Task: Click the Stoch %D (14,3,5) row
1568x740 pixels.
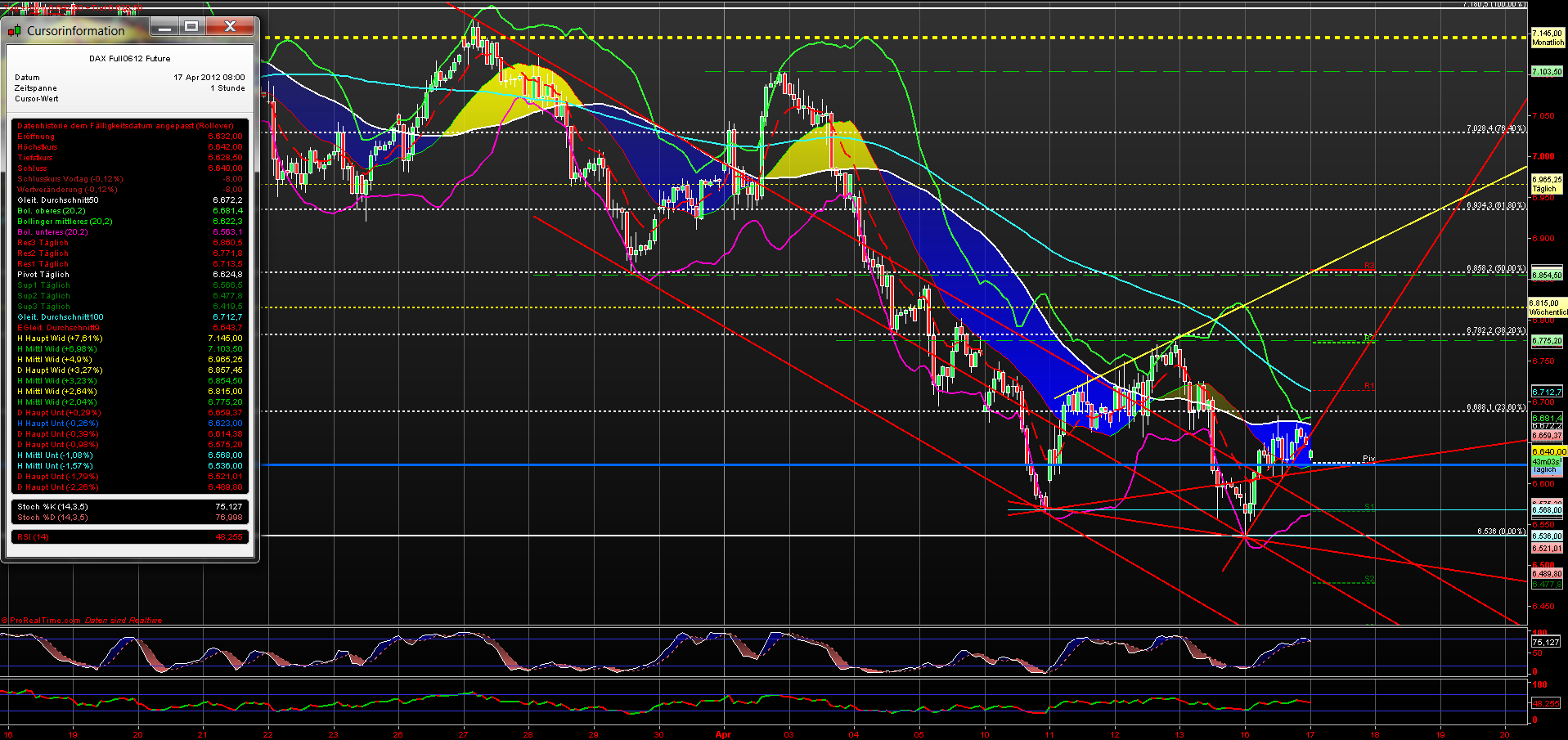Action: click(x=130, y=518)
